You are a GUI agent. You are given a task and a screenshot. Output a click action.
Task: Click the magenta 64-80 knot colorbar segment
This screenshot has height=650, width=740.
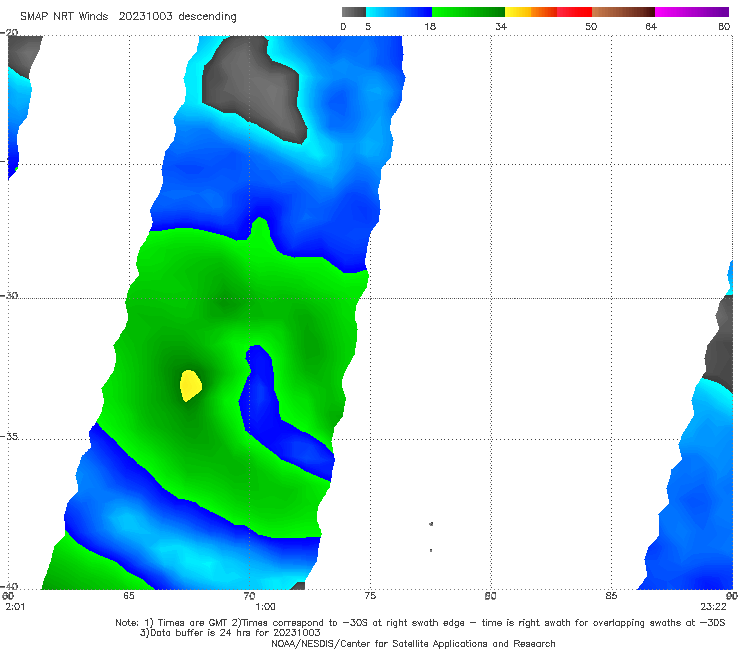tap(692, 12)
